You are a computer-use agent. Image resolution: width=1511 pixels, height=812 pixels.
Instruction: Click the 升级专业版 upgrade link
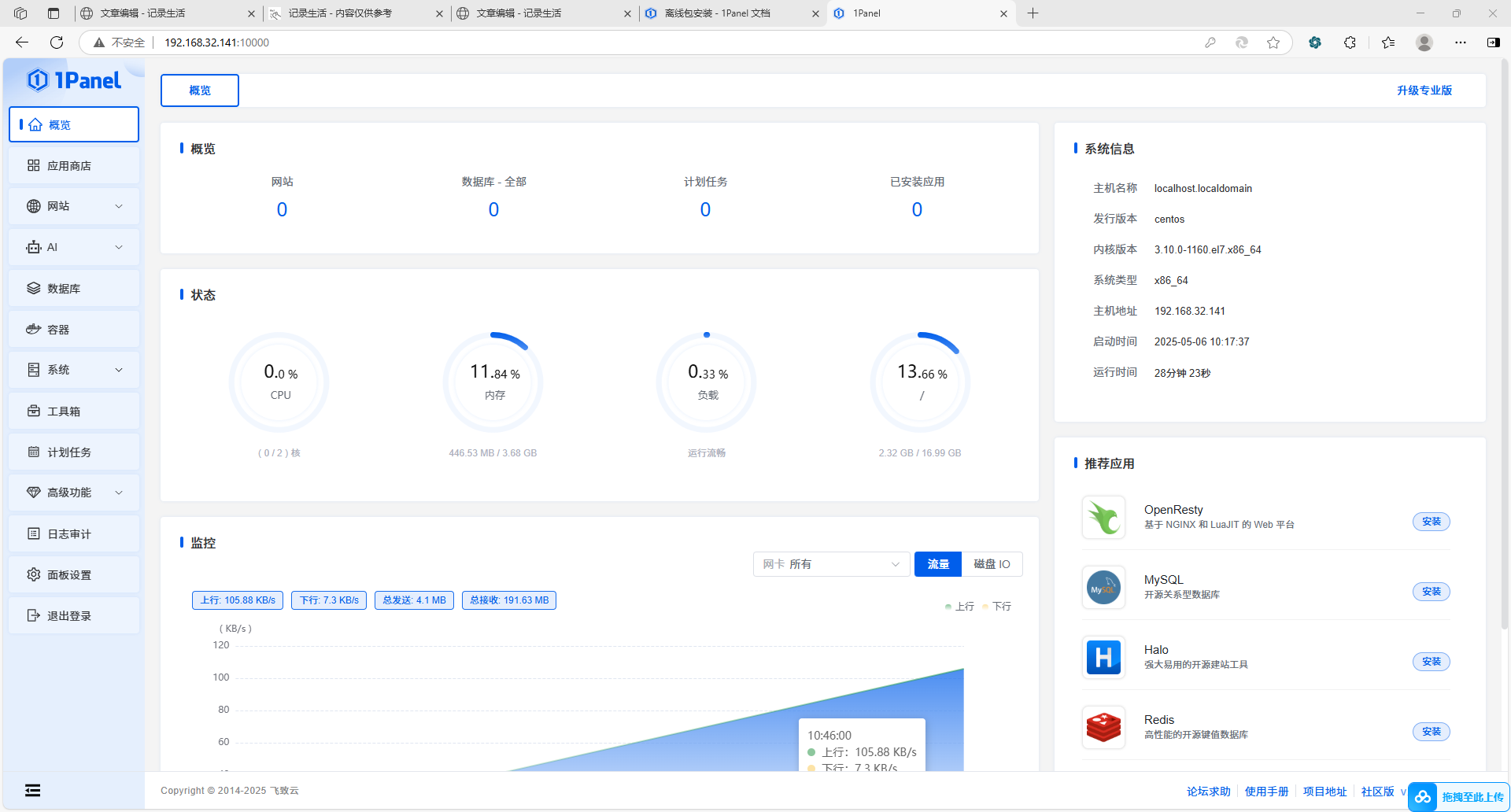tap(1424, 90)
